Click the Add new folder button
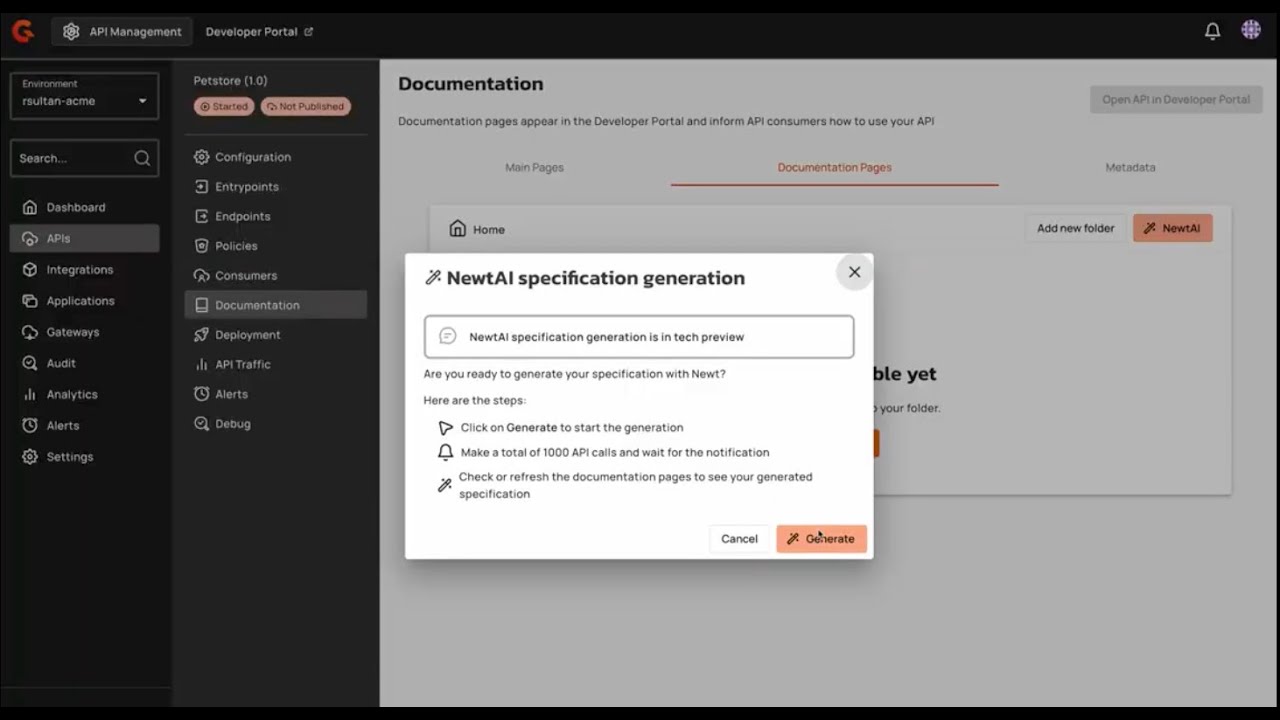The width and height of the screenshot is (1280, 720). [x=1074, y=228]
